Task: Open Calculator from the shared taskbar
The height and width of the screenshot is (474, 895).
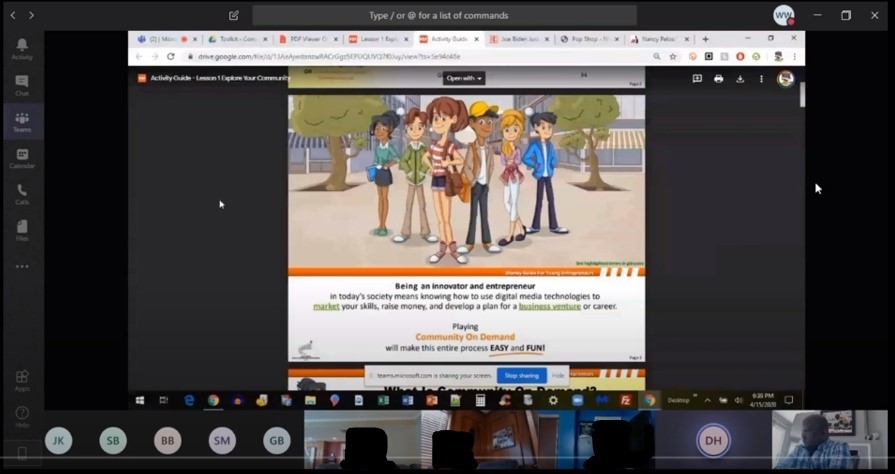Action: coord(480,400)
